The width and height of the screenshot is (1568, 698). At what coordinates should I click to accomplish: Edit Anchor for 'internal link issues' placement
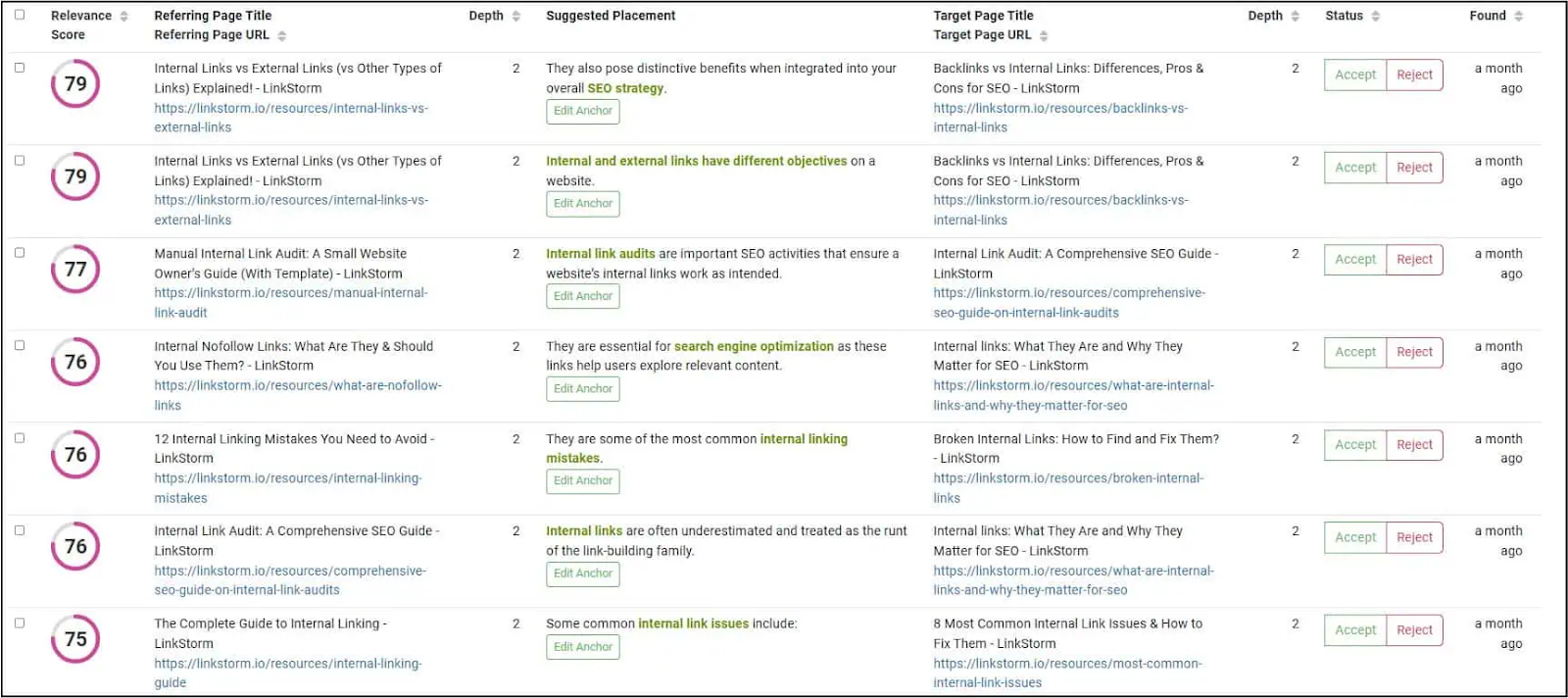click(583, 647)
